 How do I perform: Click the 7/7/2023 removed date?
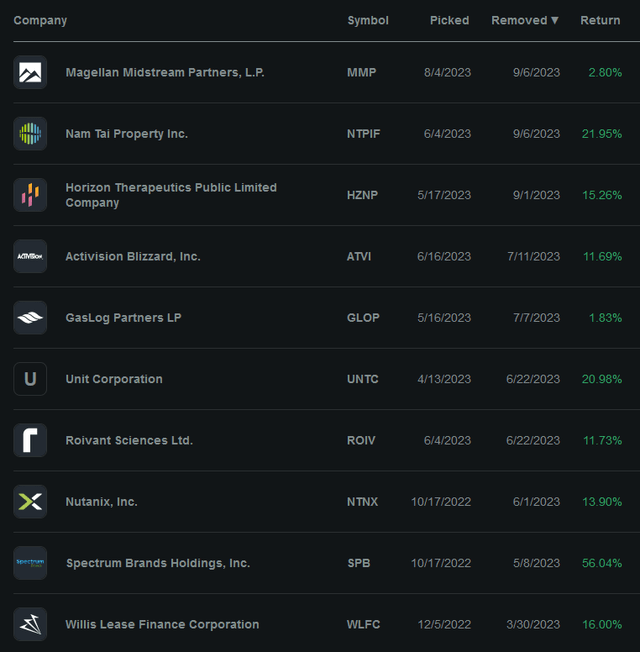[x=536, y=318]
